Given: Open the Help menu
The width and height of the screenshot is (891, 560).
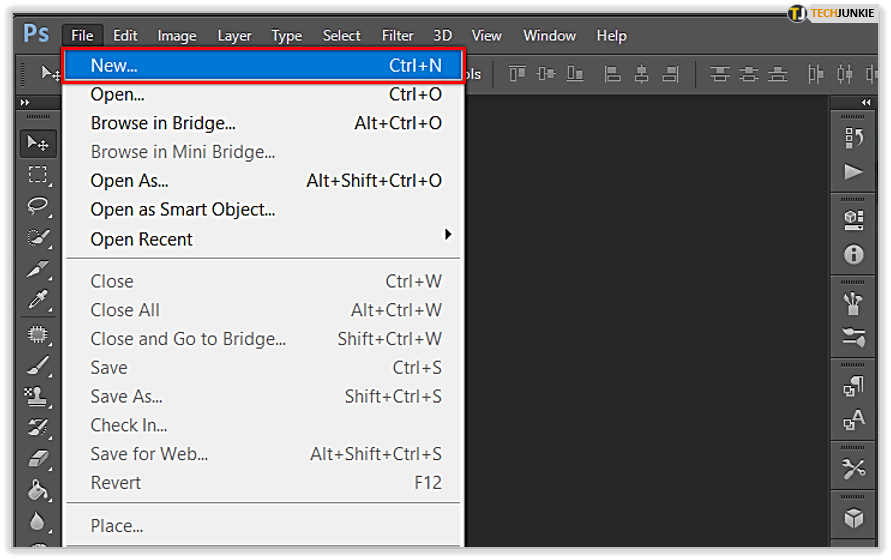Looking at the screenshot, I should pyautogui.click(x=611, y=36).
